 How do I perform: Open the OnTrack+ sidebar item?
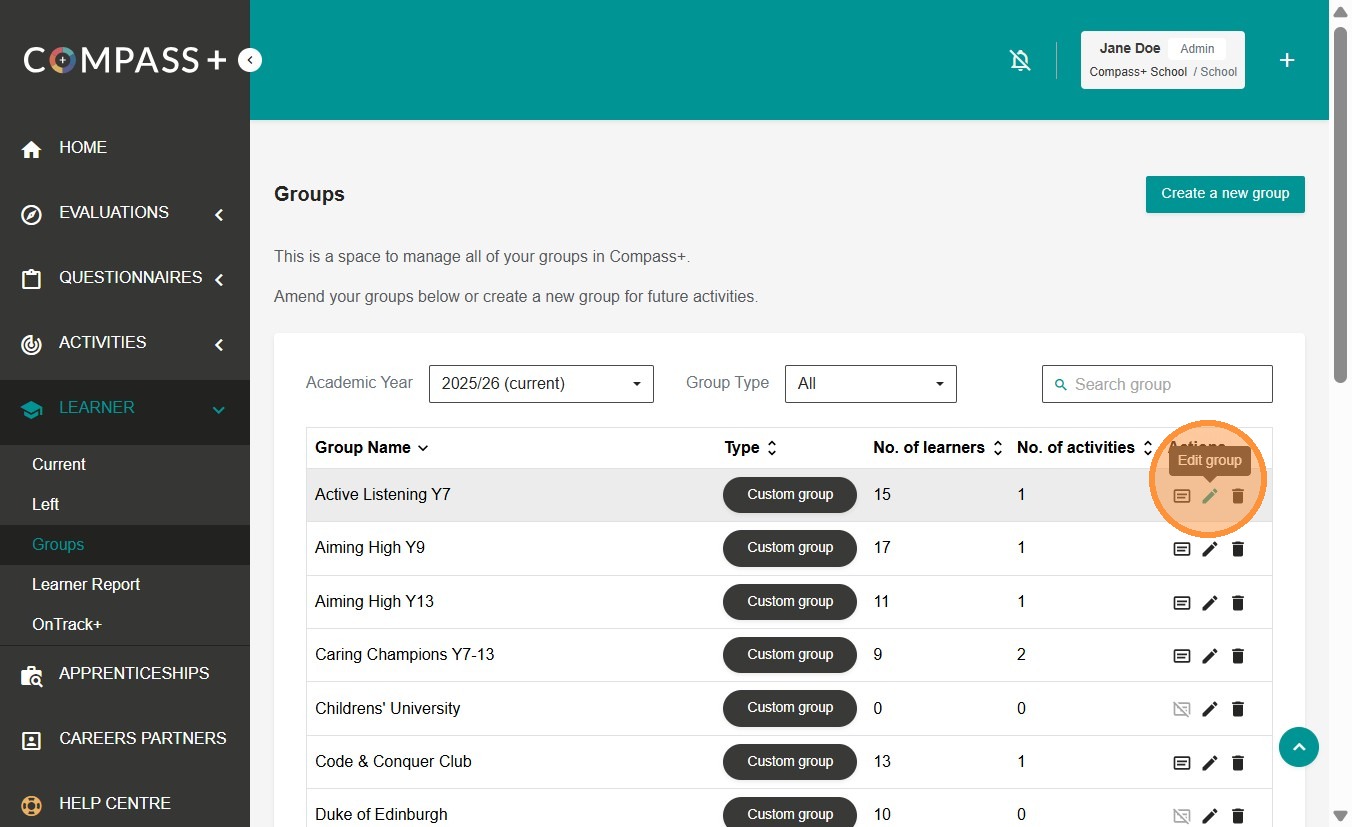coord(67,624)
